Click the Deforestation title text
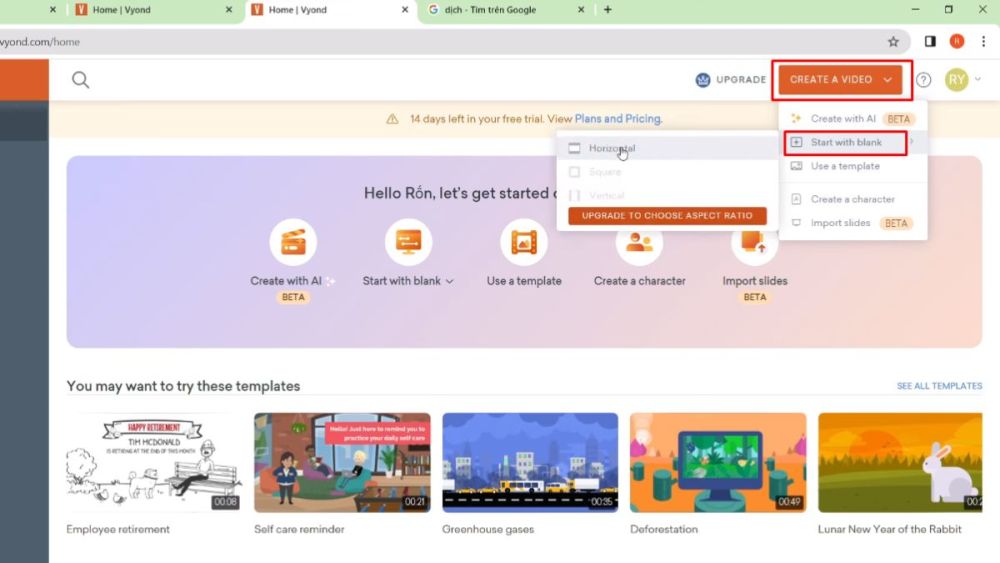Screen dimensions: 1000x563 pyautogui.click(x=664, y=529)
